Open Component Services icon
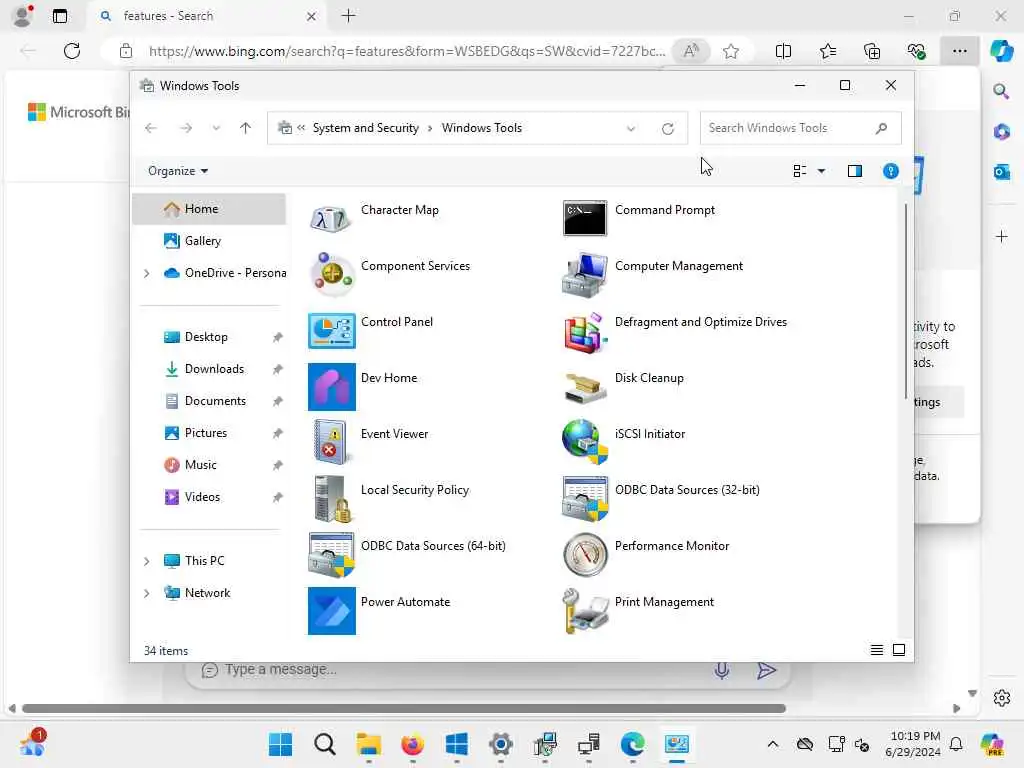1024x768 pixels. pos(331,274)
